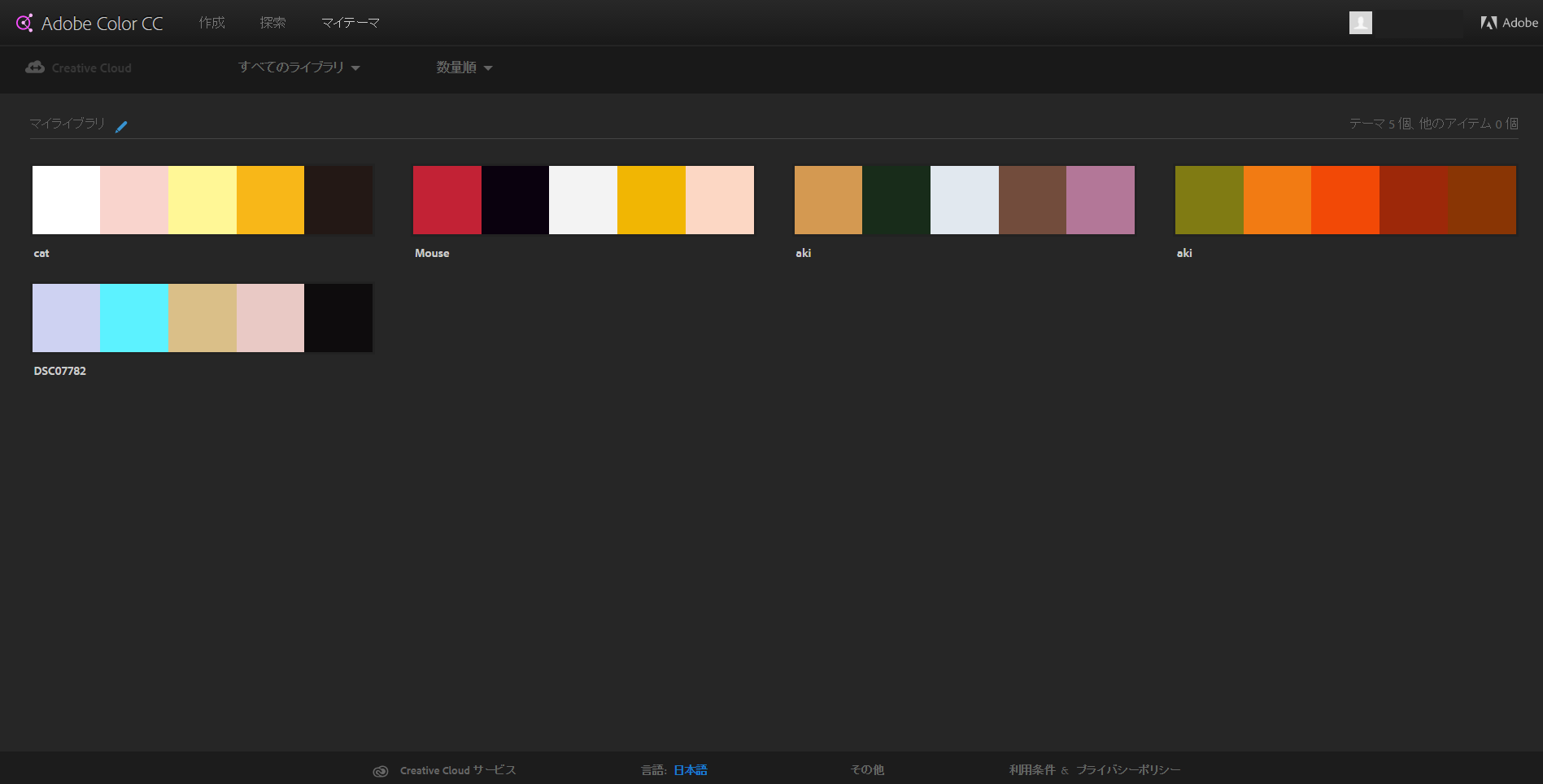Select the yellow swatch in cat theme

203,200
